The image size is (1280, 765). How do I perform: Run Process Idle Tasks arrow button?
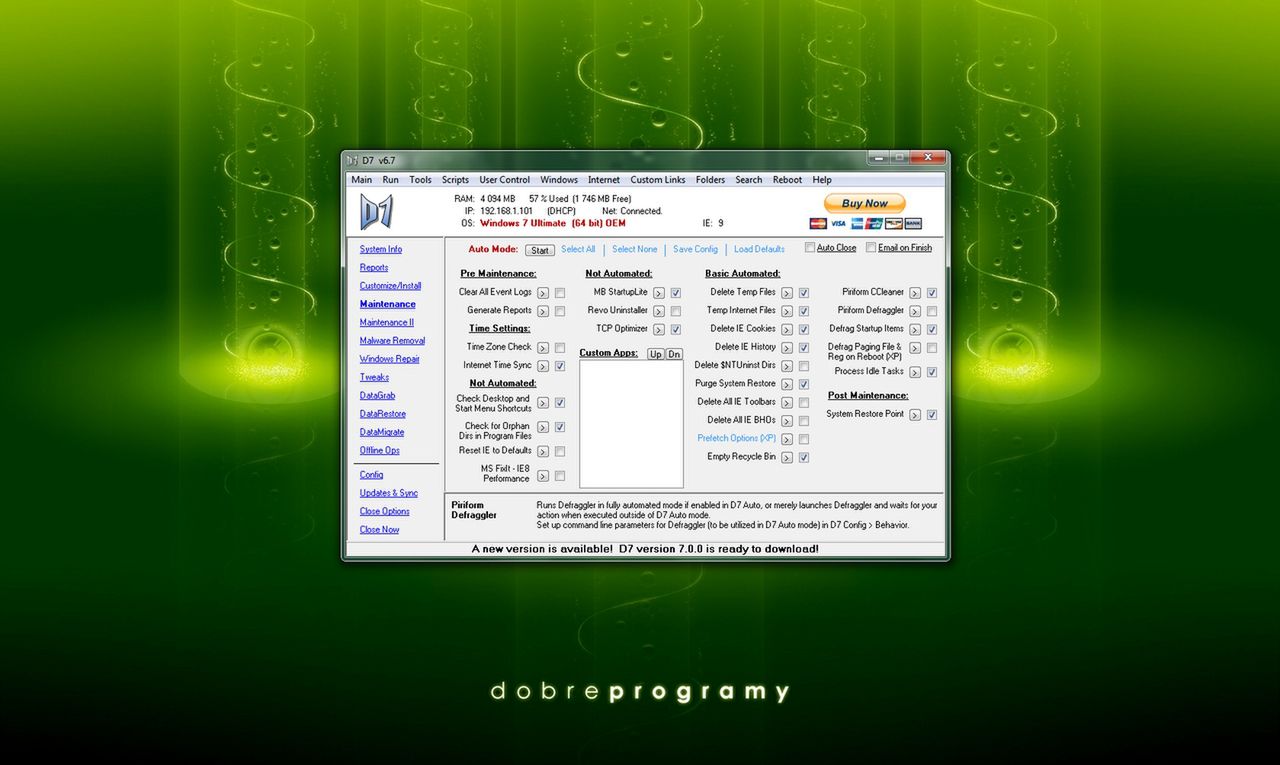915,372
